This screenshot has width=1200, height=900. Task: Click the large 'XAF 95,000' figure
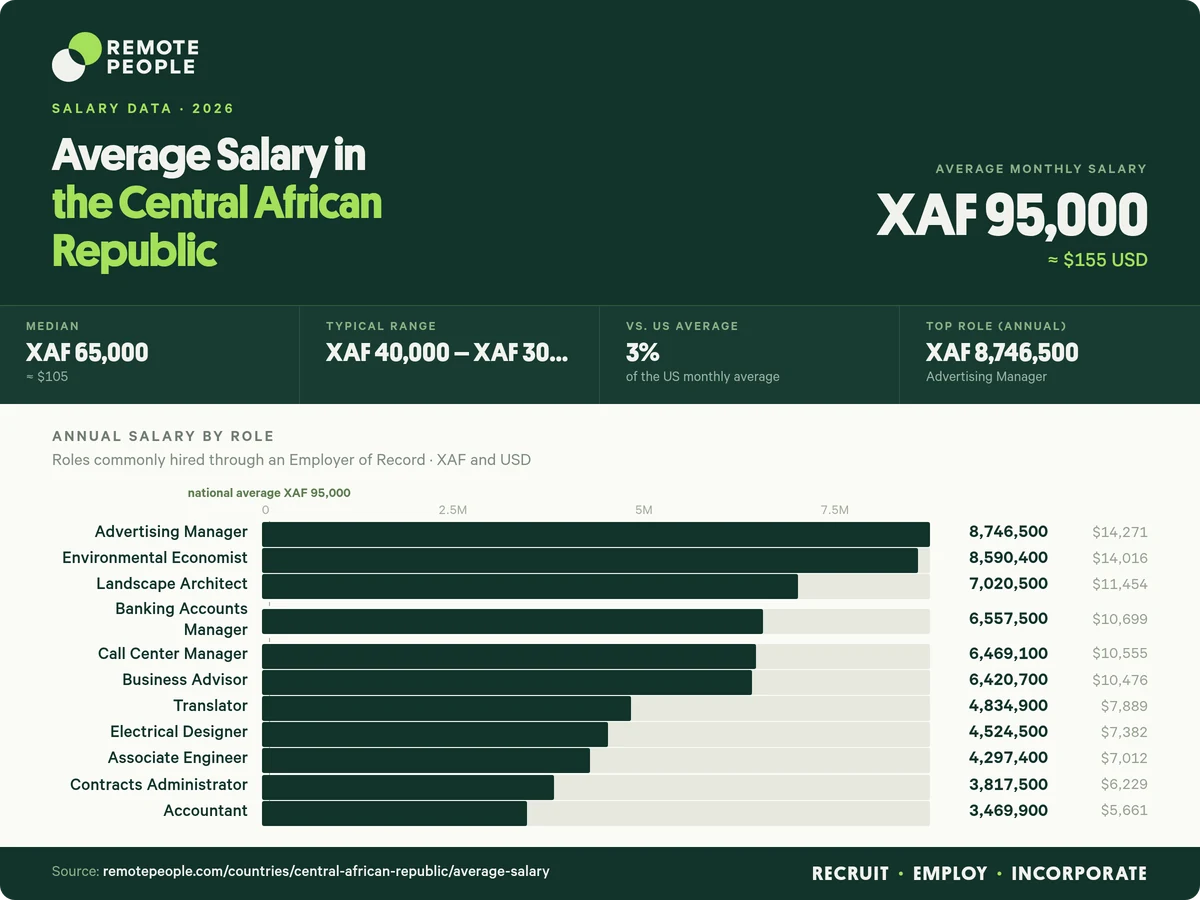point(1012,215)
